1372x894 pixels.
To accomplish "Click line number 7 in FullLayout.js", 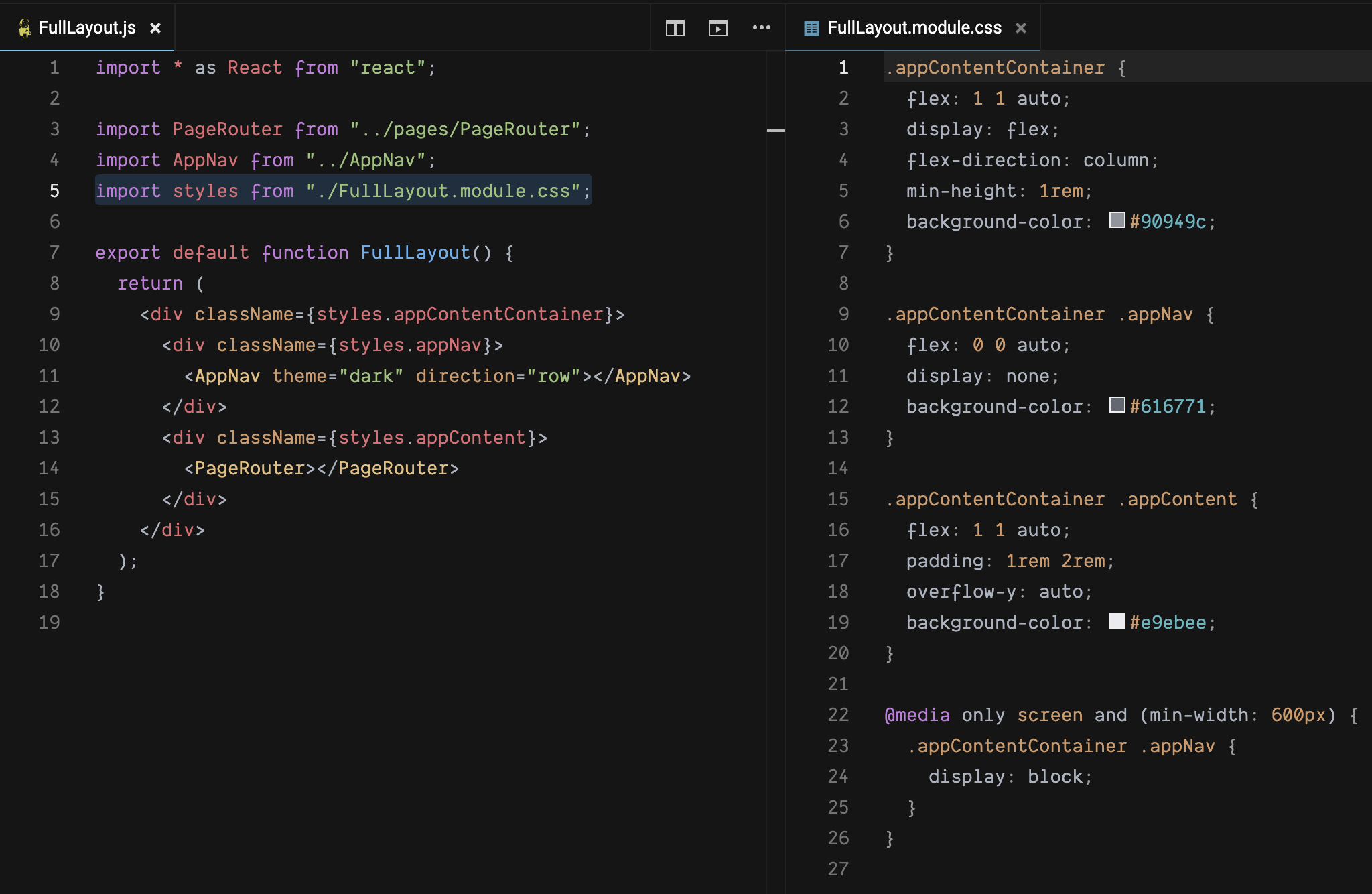I will click(x=54, y=253).
